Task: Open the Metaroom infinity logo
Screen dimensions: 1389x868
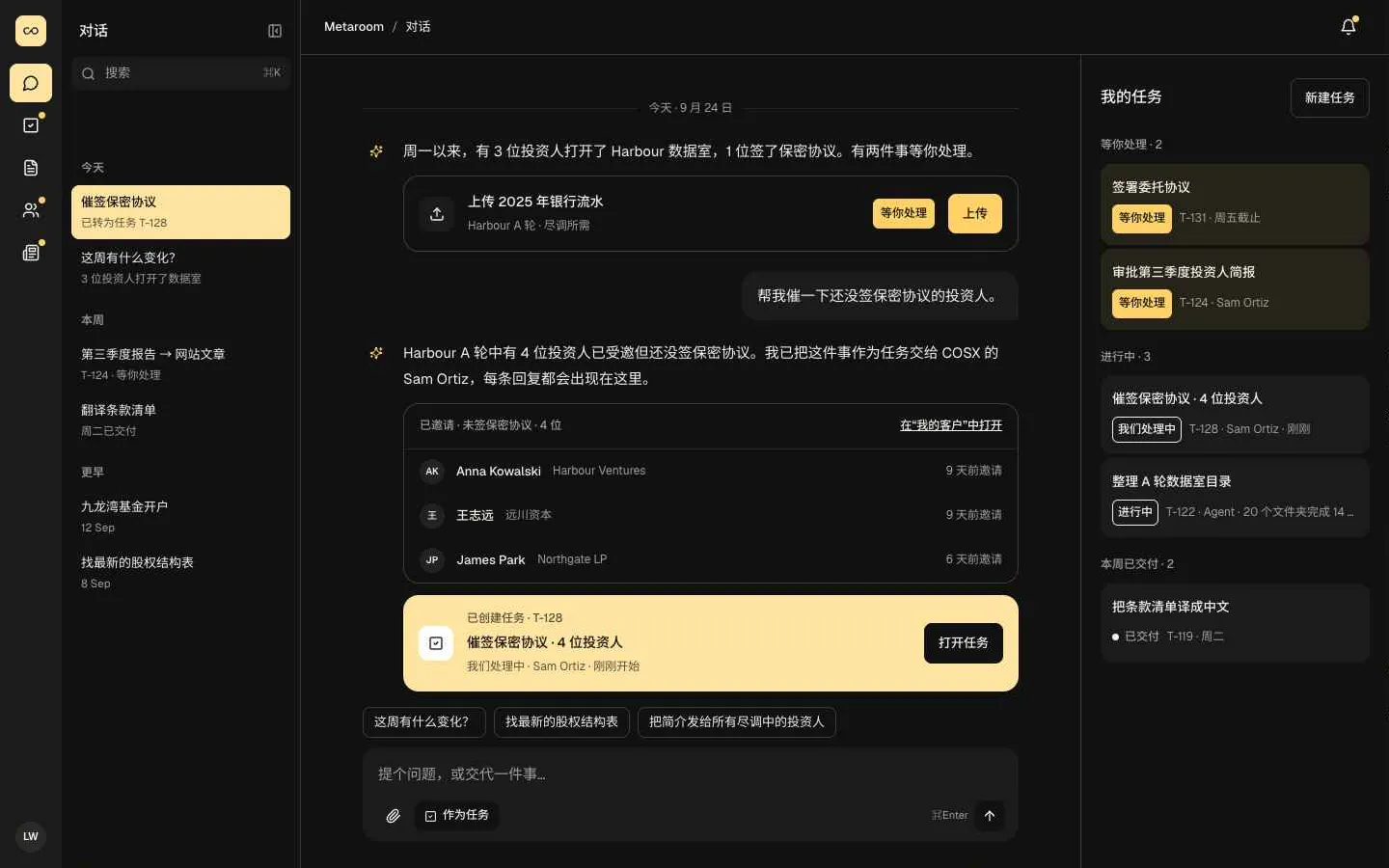Action: coord(31,31)
